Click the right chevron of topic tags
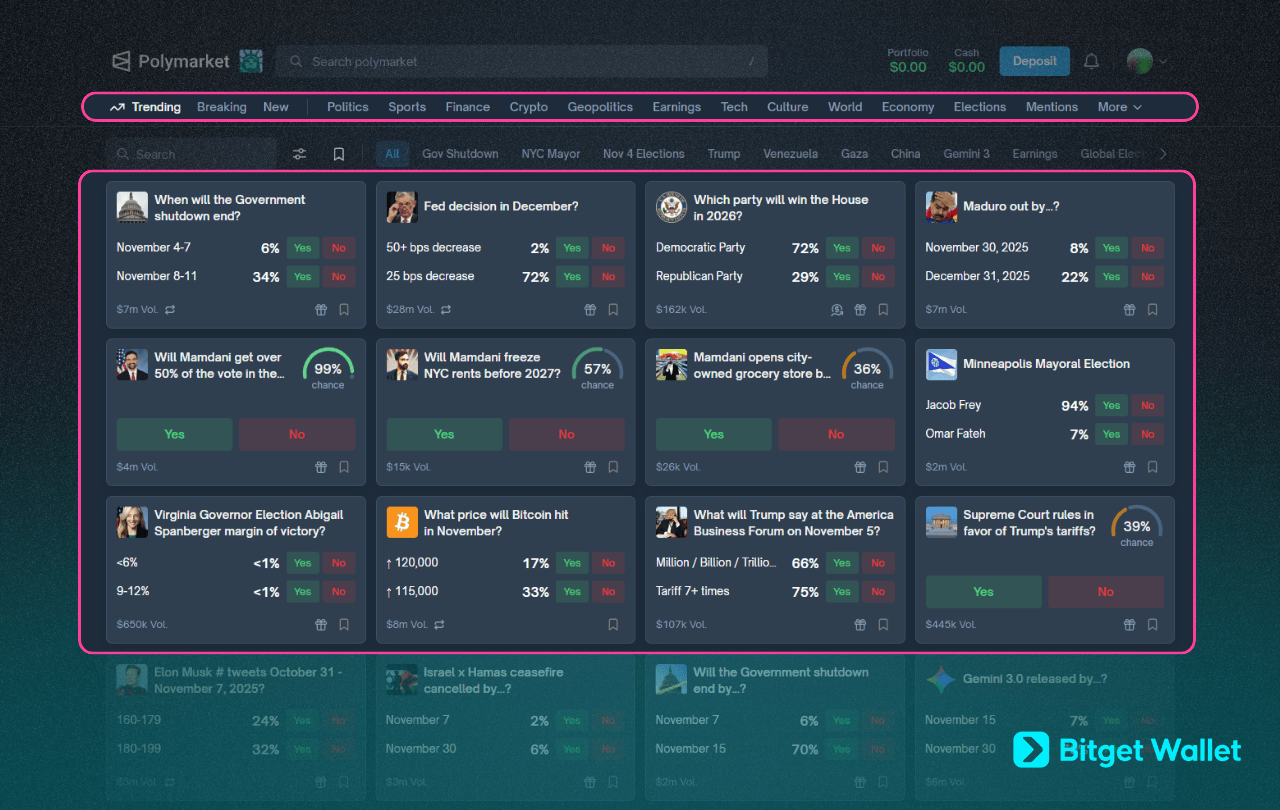Screen dimensions: 1280x810 tap(1162, 154)
